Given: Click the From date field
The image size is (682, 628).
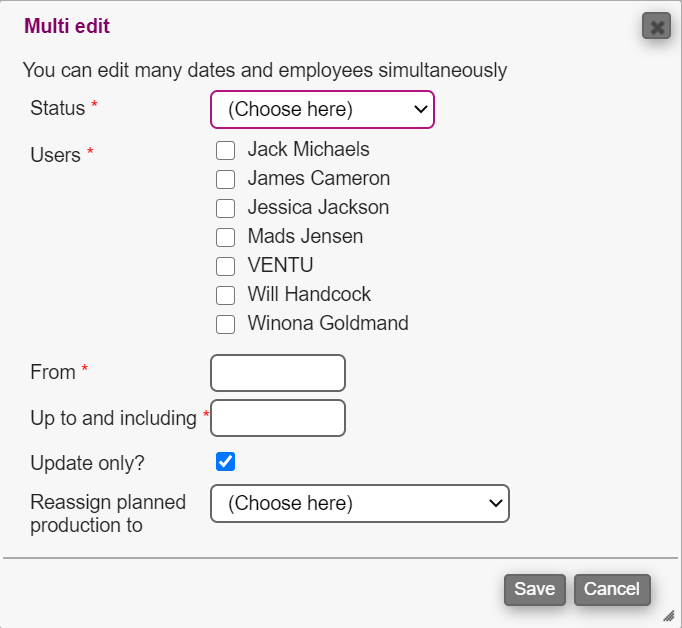Looking at the screenshot, I should tap(278, 373).
